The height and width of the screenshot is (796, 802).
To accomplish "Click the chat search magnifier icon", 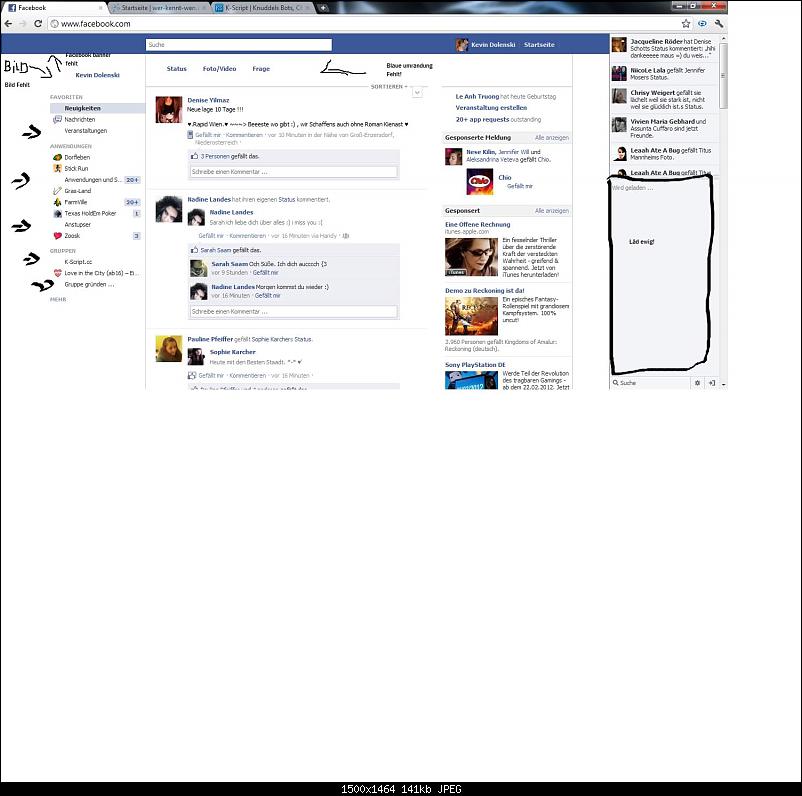I will [x=616, y=383].
